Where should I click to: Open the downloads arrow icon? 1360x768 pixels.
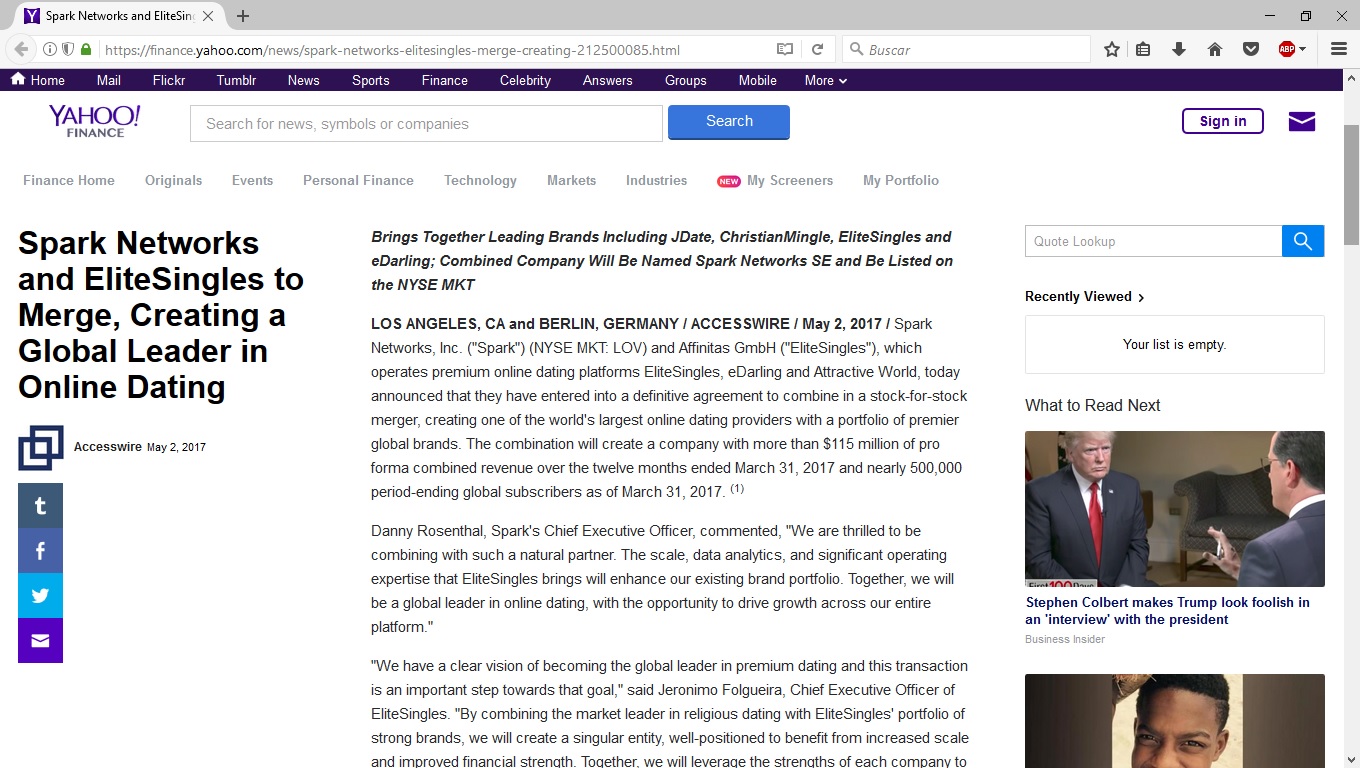(x=1179, y=49)
